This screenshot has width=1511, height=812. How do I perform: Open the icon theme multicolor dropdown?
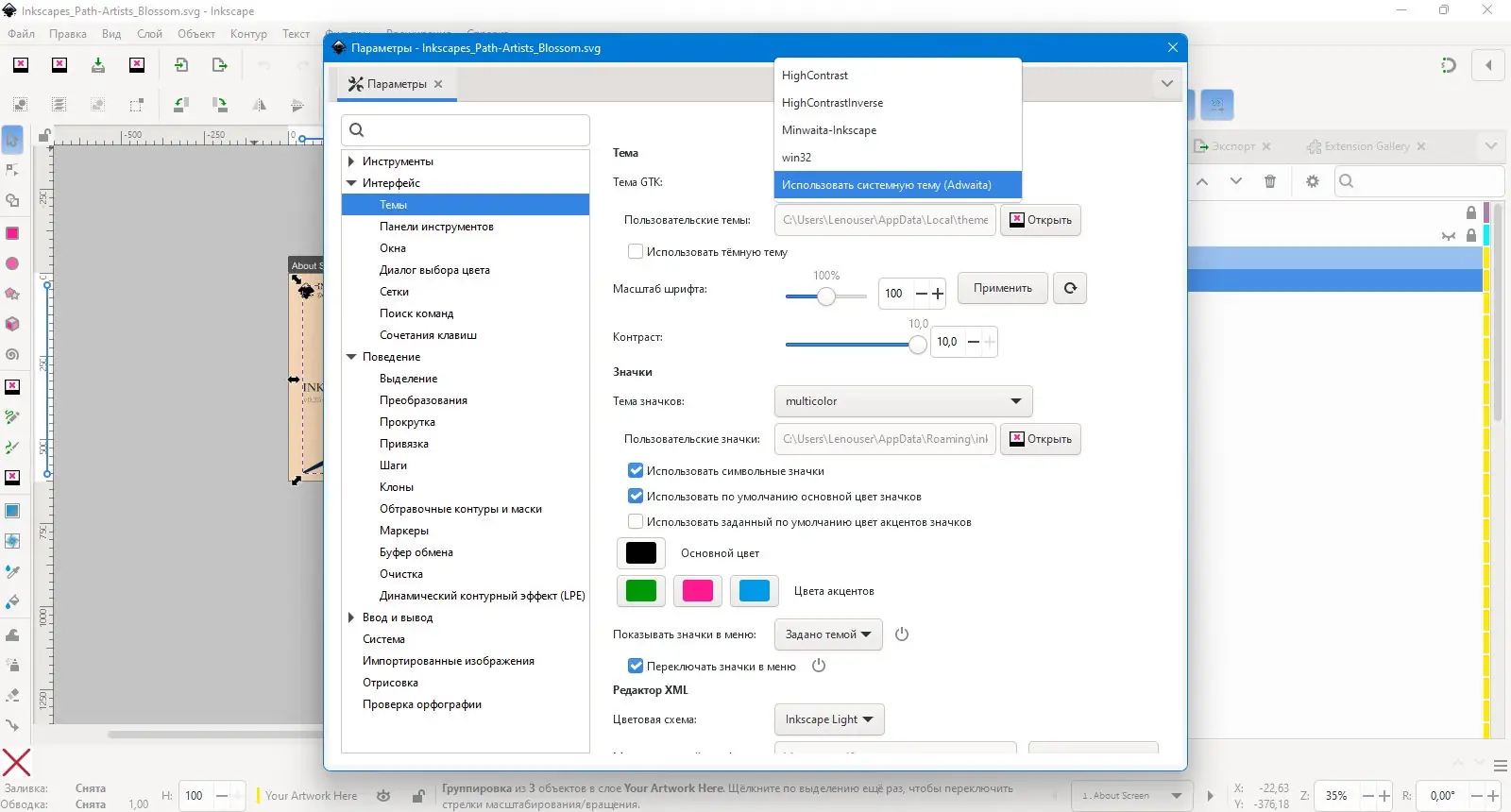(903, 401)
